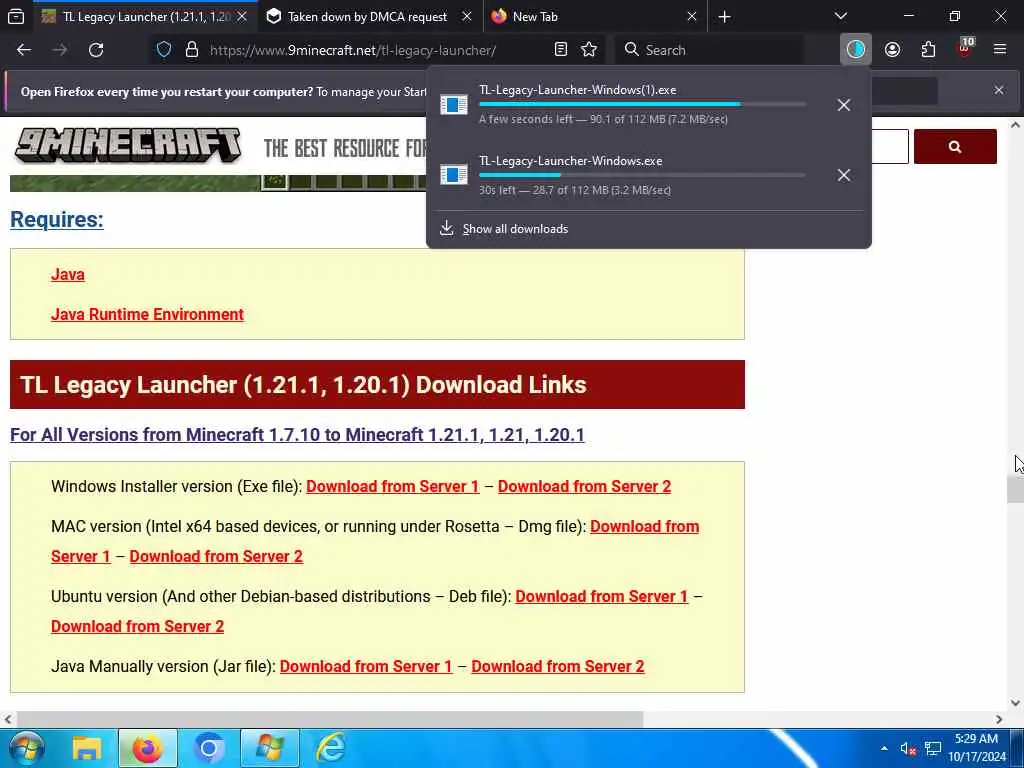1024x768 pixels.
Task: Close the TL Legacy Launcher tab
Action: (242, 17)
